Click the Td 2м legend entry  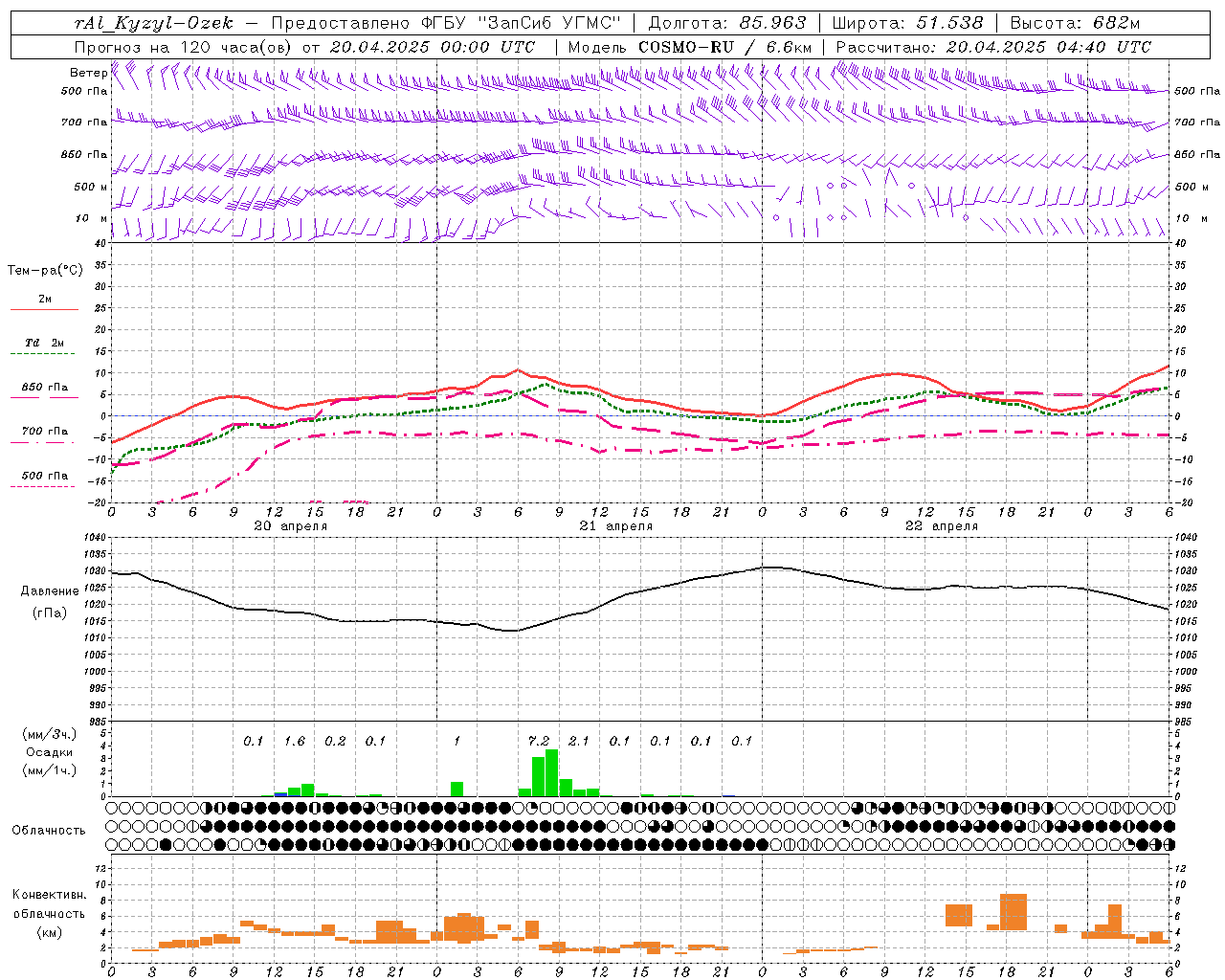click(44, 343)
